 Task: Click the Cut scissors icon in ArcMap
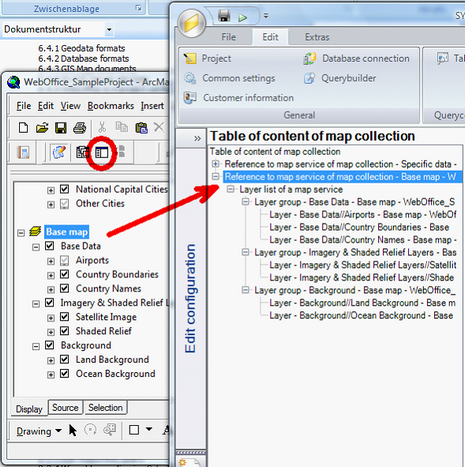tap(102, 127)
